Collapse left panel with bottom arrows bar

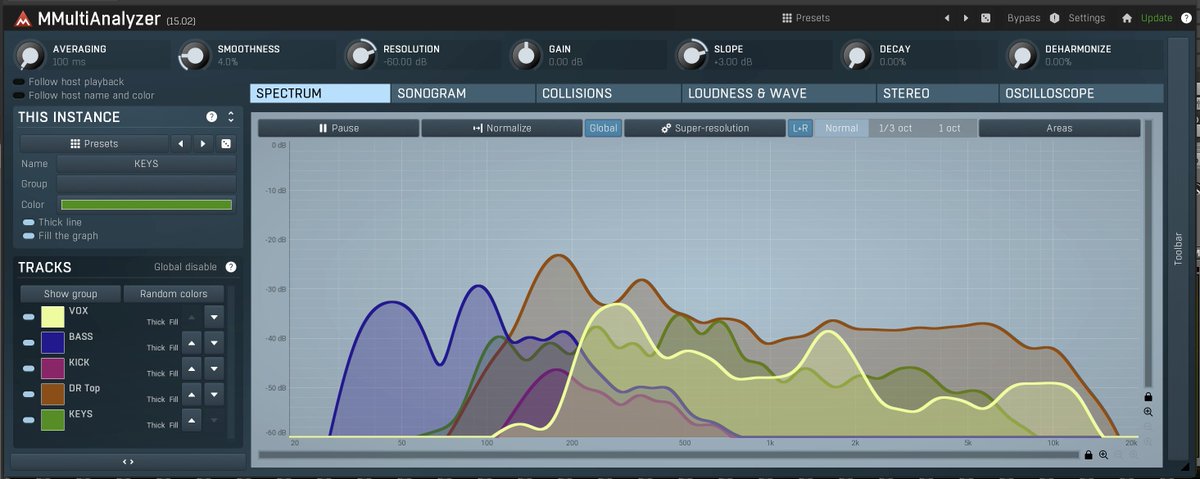(x=128, y=461)
